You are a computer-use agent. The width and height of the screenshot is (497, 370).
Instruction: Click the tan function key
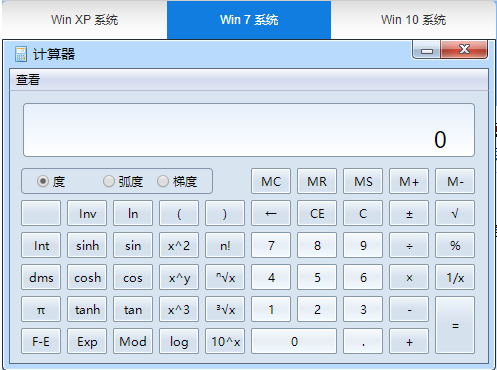133,309
